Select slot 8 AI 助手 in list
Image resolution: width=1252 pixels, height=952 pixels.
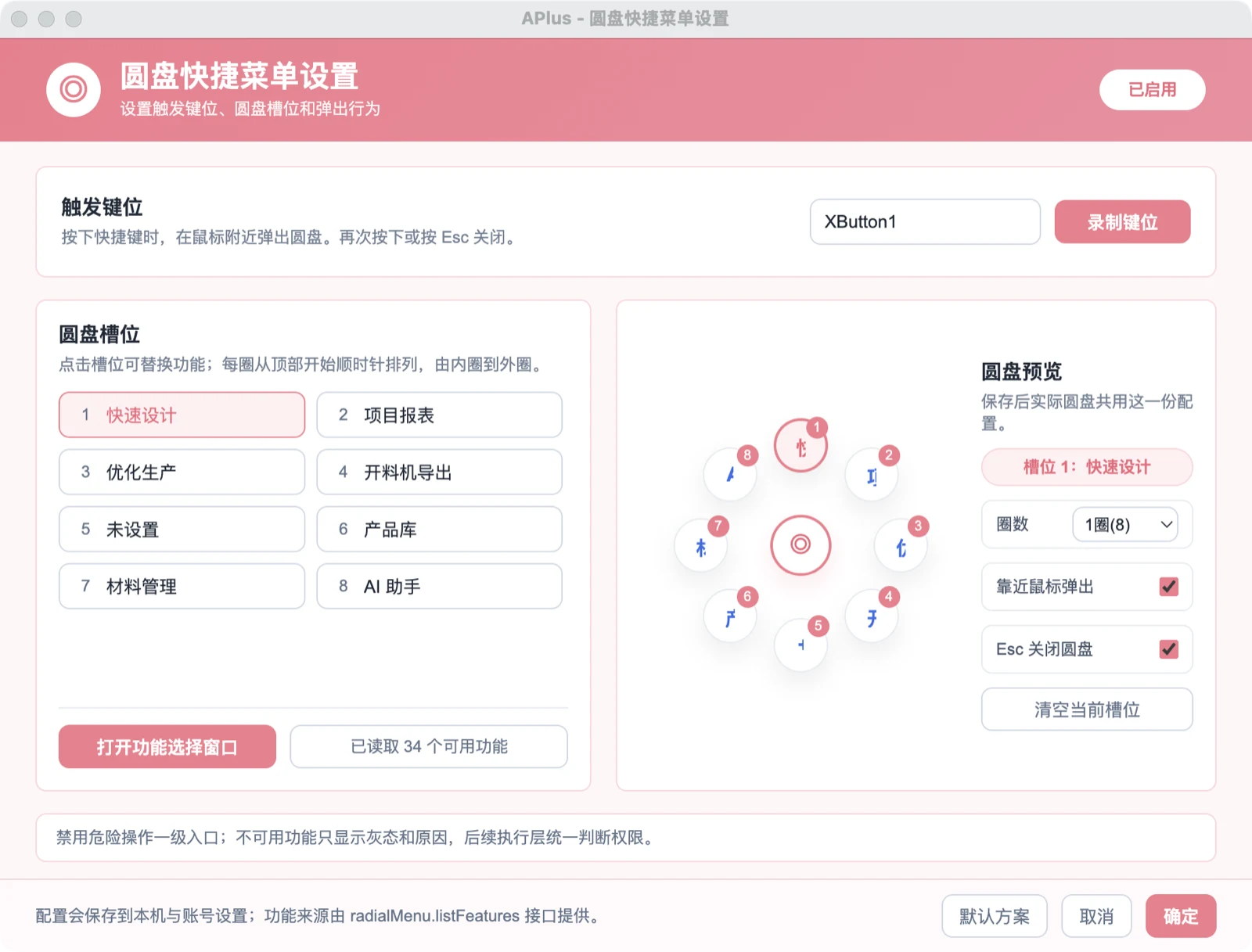point(439,587)
